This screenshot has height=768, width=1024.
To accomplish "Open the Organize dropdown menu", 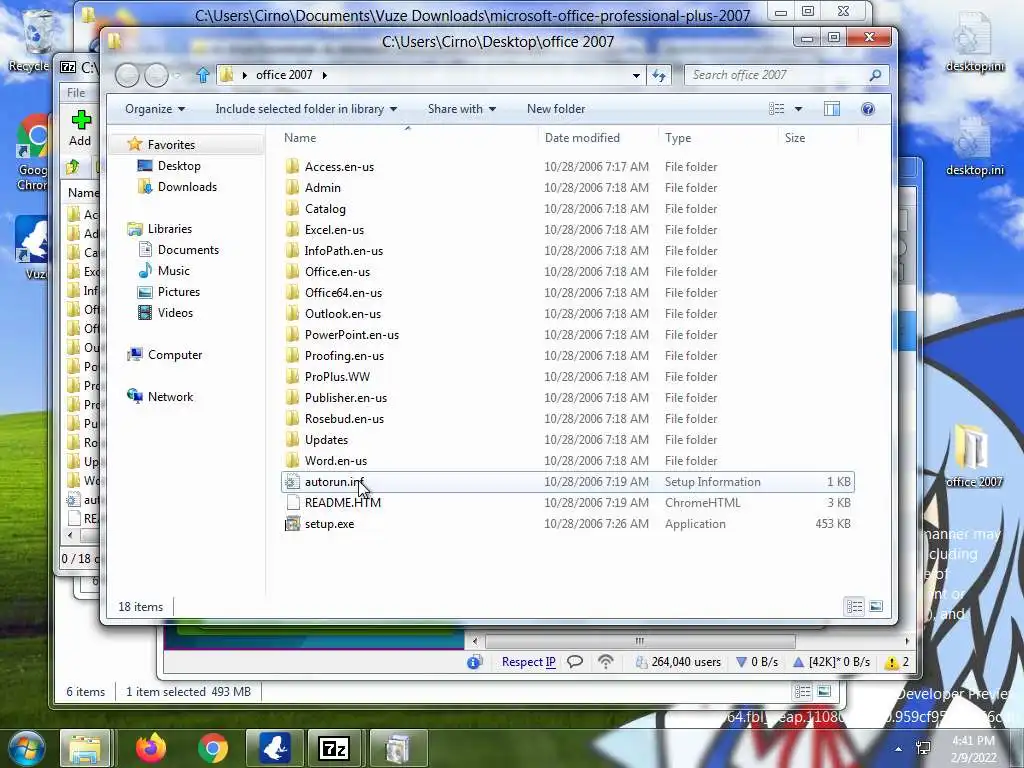I will pyautogui.click(x=155, y=109).
